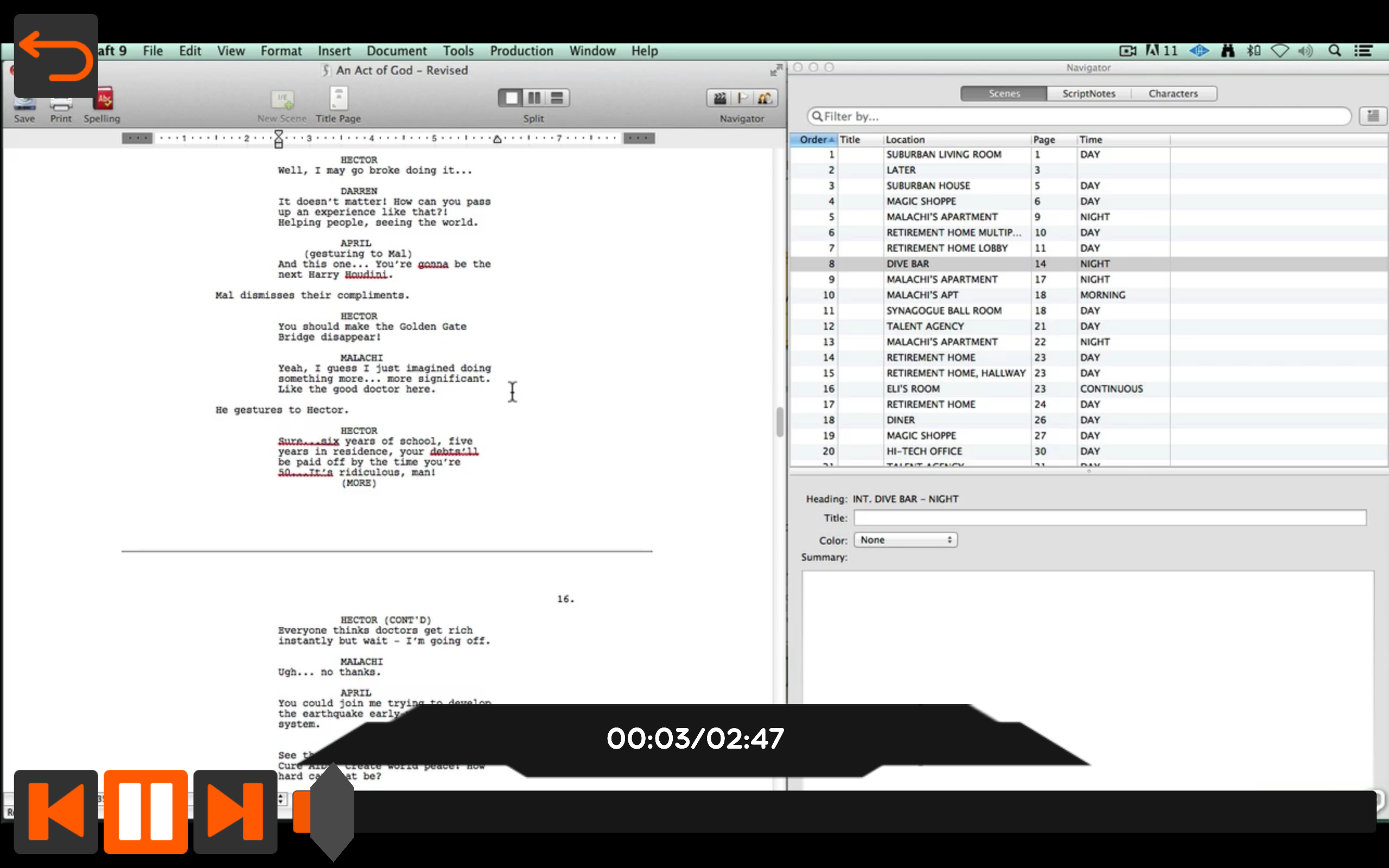Click the orange back arrow button
Screen dimensions: 1389x868
pyautogui.click(x=56, y=56)
